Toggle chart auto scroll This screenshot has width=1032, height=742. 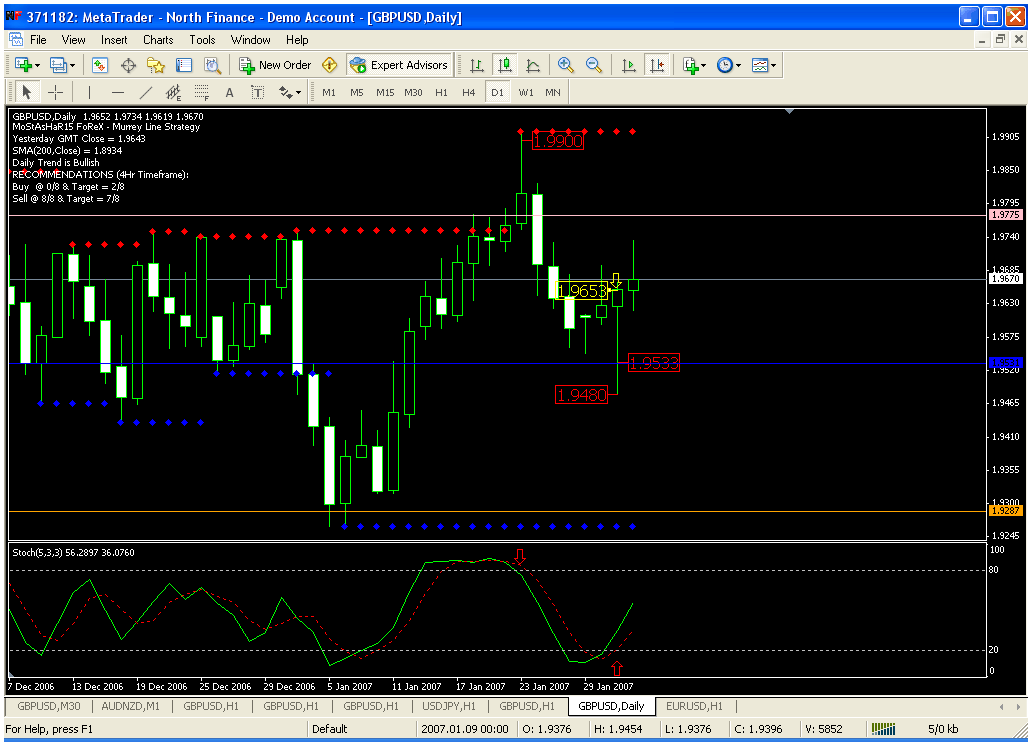[x=629, y=65]
